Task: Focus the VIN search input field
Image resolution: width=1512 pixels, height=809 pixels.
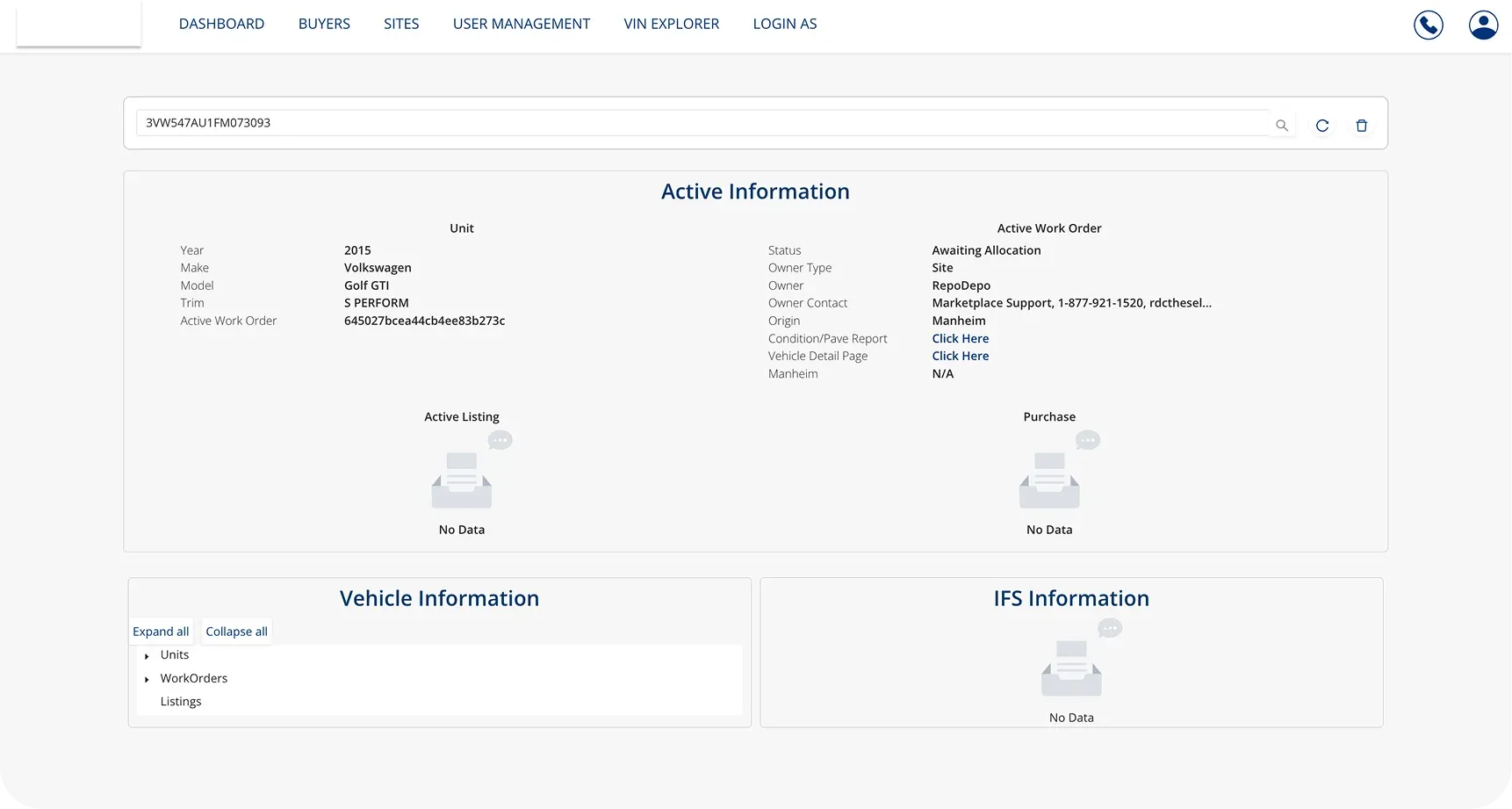Action: click(x=702, y=123)
